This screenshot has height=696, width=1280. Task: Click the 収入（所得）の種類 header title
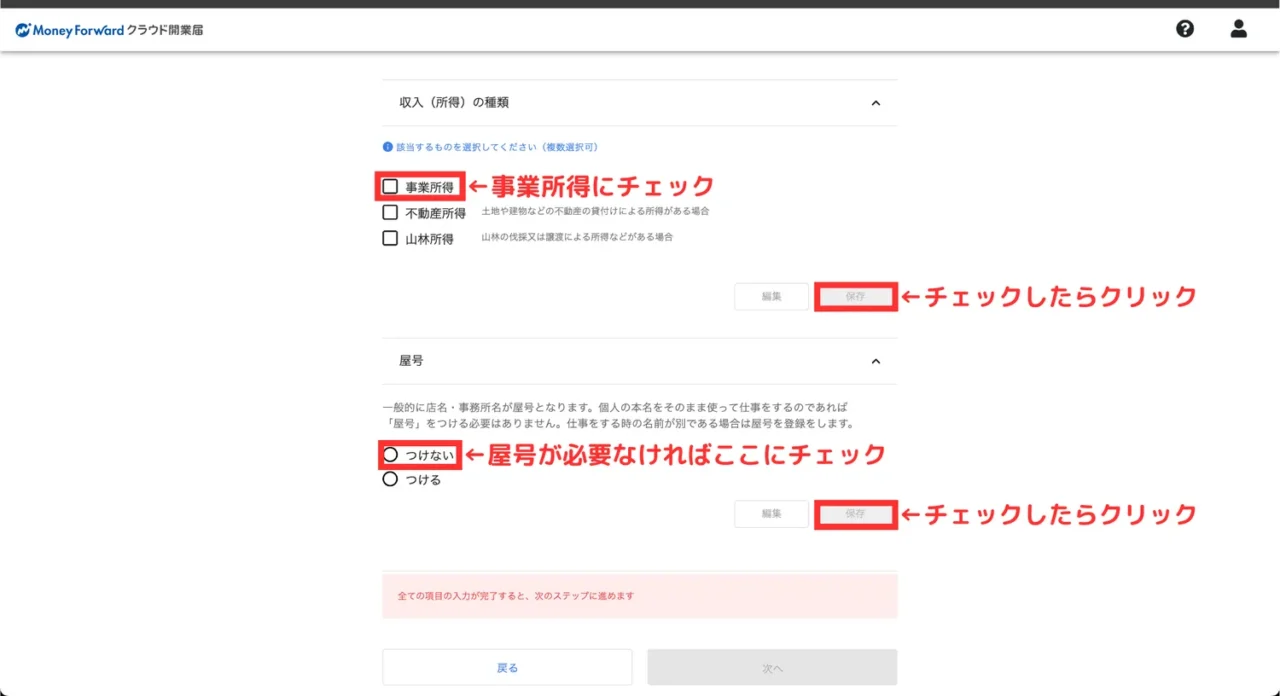tap(454, 103)
